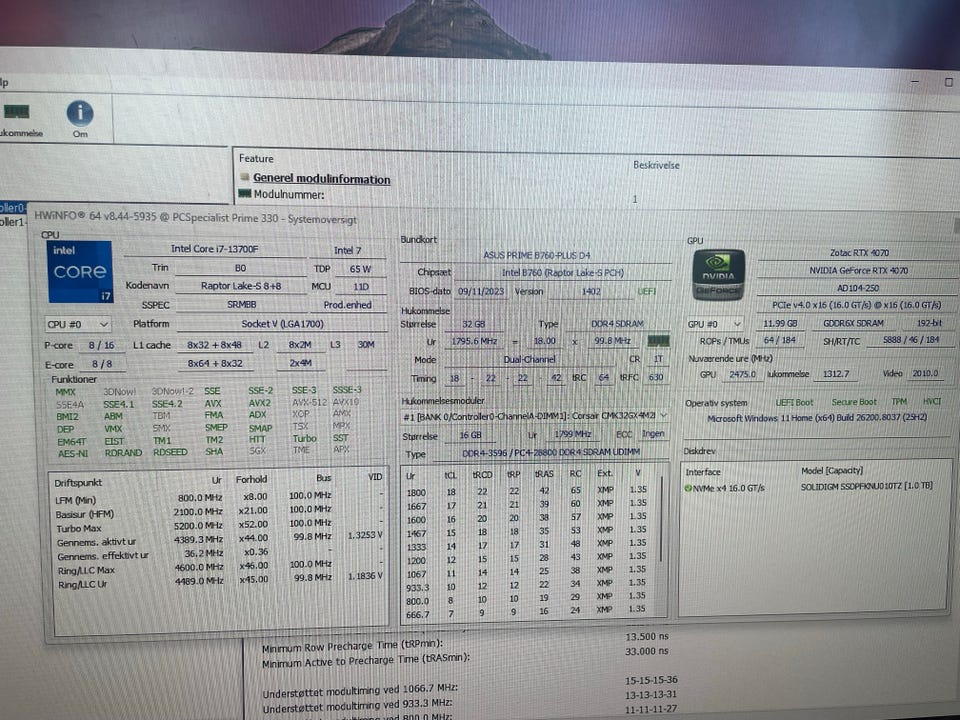Viewport: 960px width, 720px height.
Task: Click the Raptor Lake-S 8+8 codename field
Action: (241, 286)
